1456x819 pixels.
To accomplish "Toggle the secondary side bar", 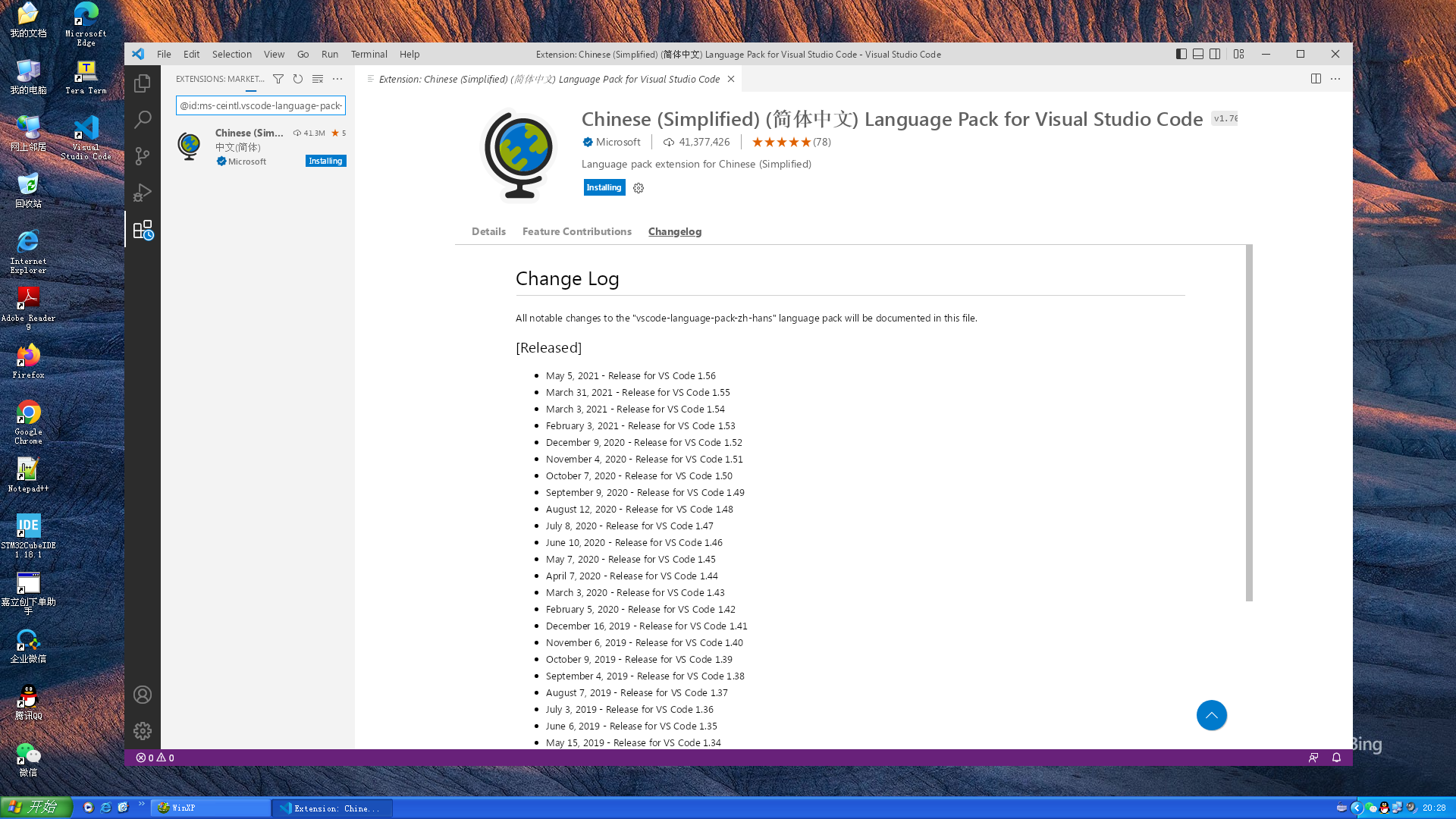I will click(x=1215, y=54).
